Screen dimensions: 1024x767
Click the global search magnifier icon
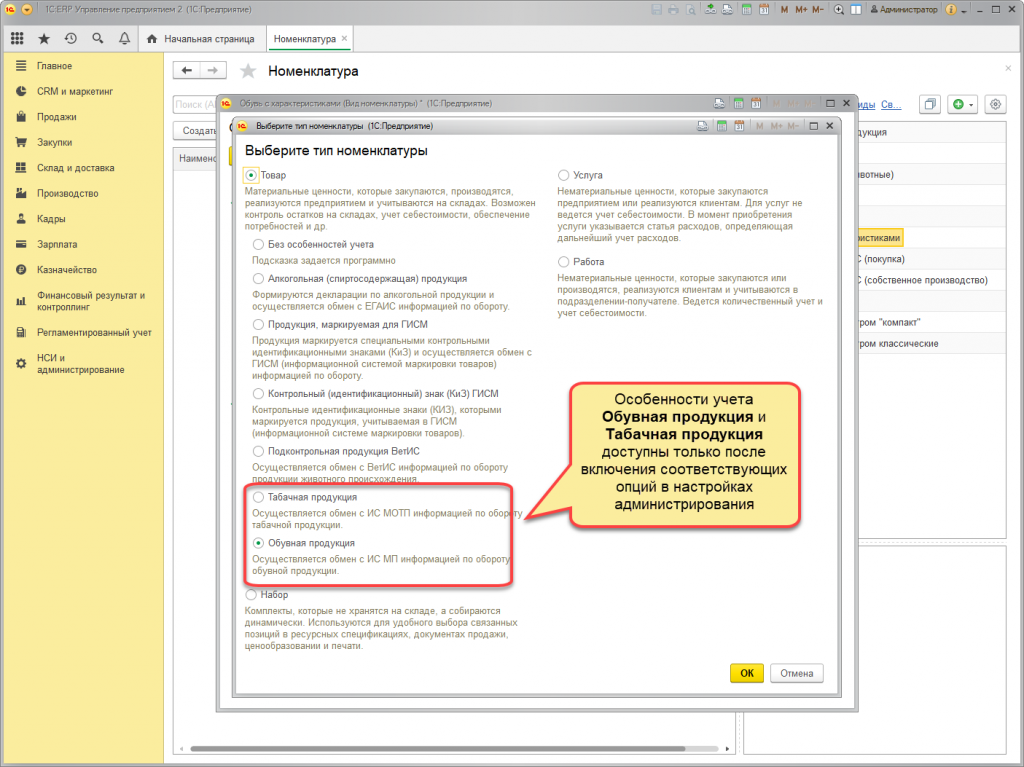pos(97,39)
